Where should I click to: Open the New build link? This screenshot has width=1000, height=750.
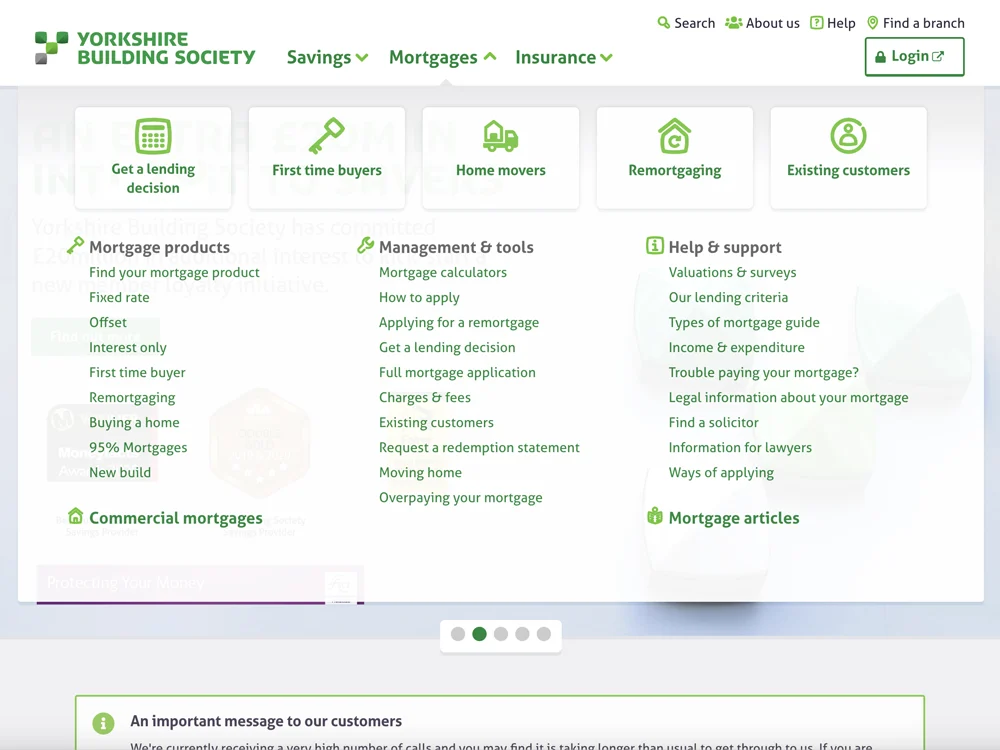[x=120, y=473]
